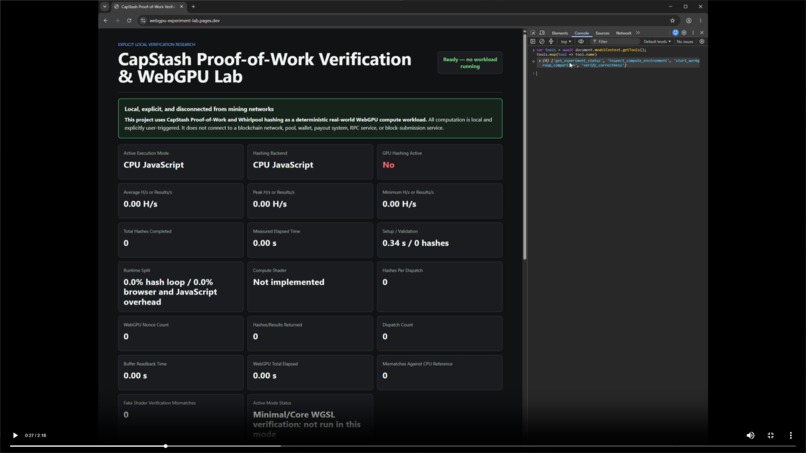
Task: Toggle the console sidebar
Action: [x=533, y=42]
